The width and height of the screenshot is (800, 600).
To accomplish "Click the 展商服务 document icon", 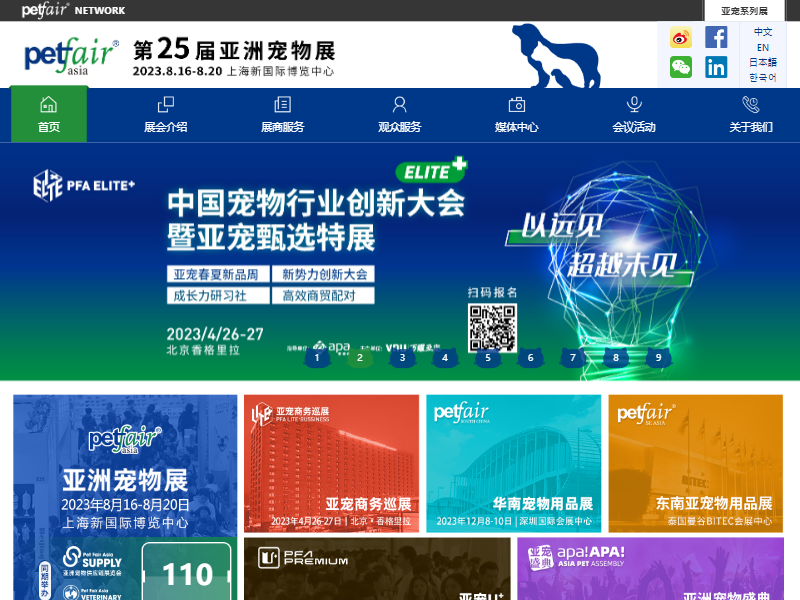I will (283, 105).
